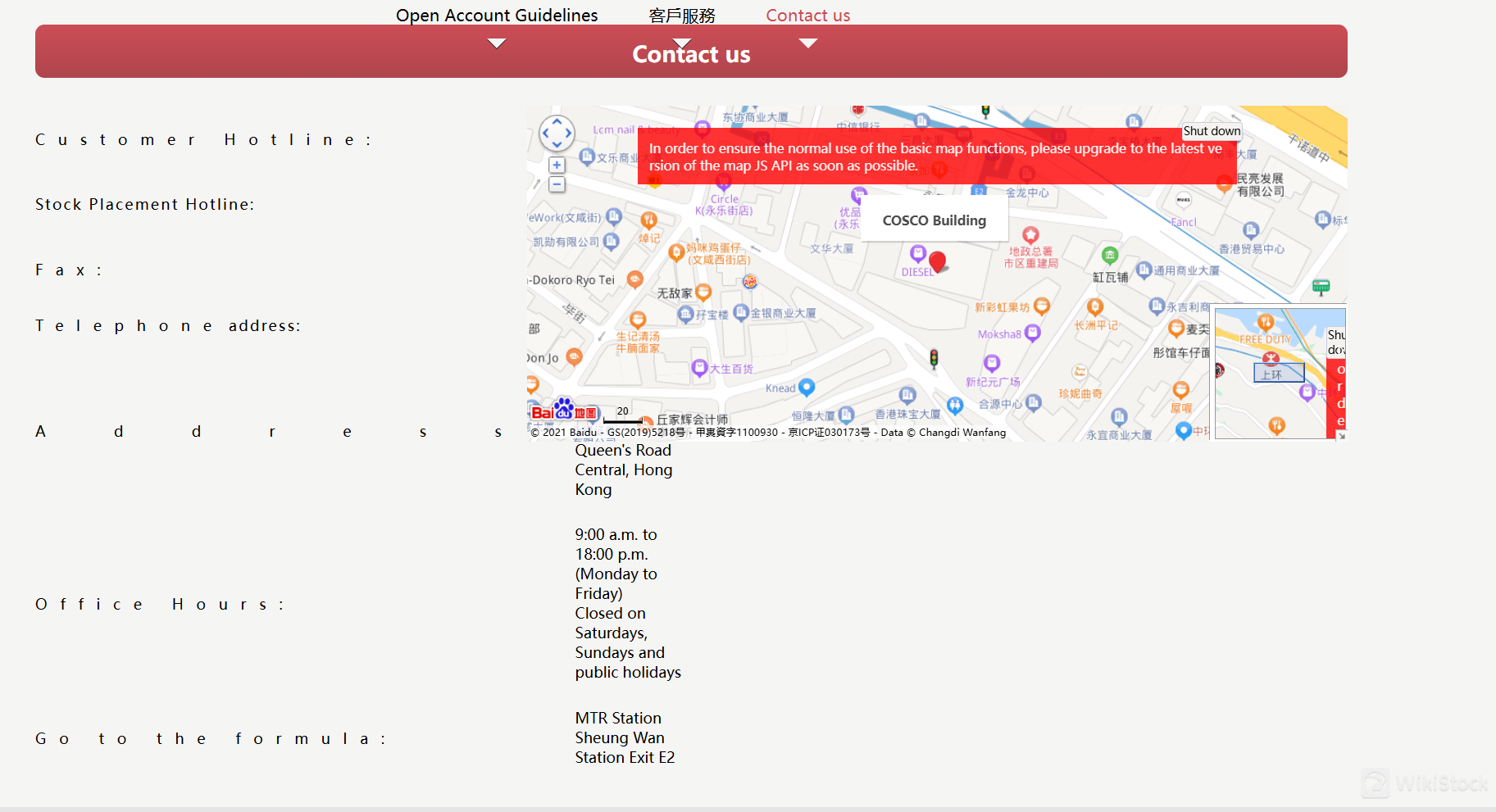This screenshot has height=812, width=1496.
Task: Expand the arrow under Open Account Guidelines
Action: 497,43
